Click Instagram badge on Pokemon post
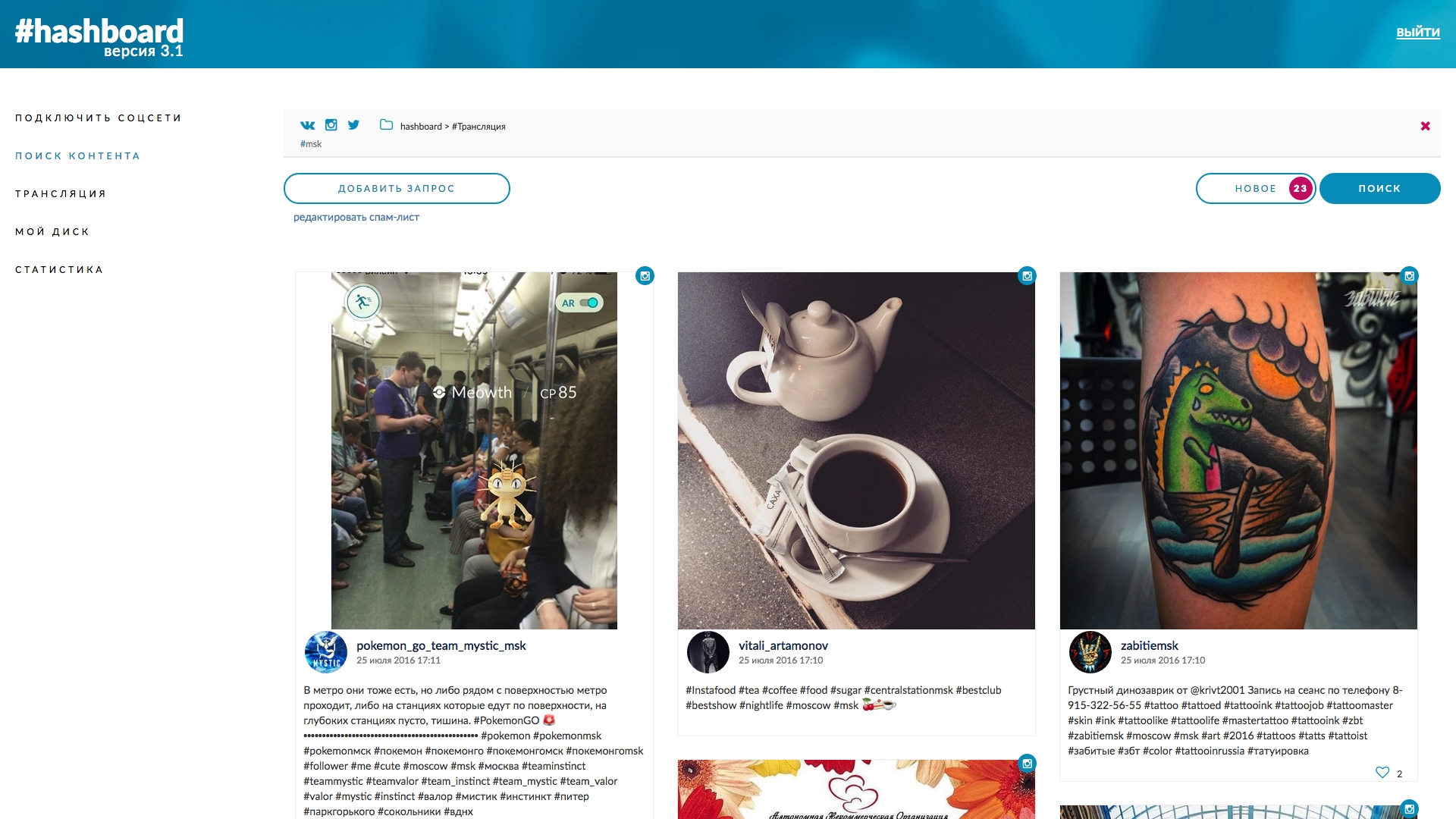The image size is (1456, 819). 645,276
